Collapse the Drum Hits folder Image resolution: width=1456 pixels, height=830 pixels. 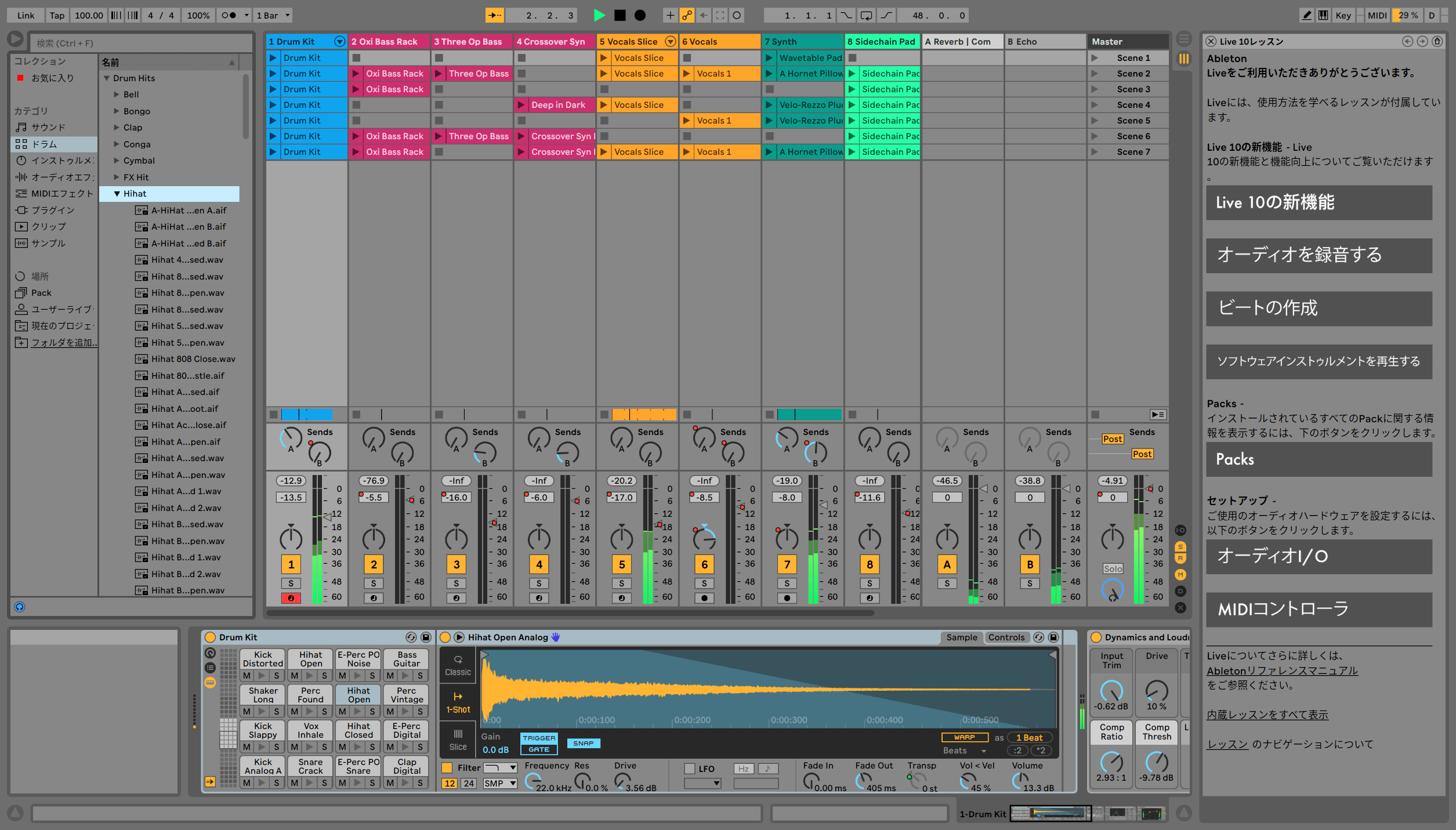point(107,78)
